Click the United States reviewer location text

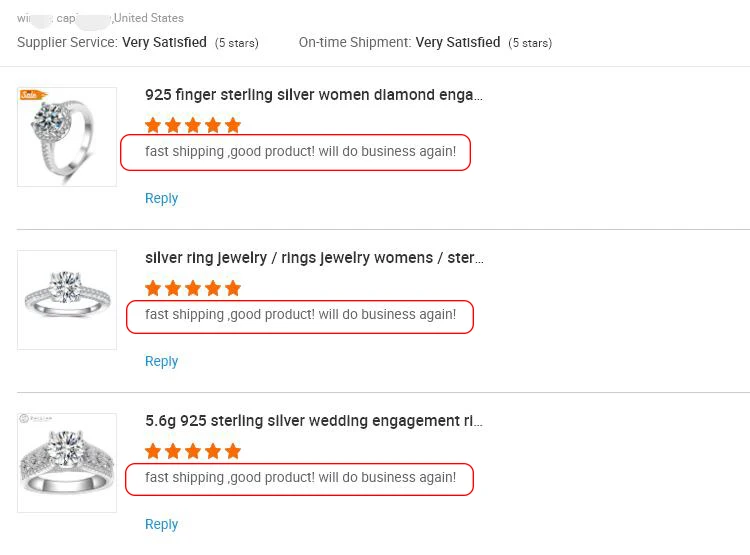(149, 18)
